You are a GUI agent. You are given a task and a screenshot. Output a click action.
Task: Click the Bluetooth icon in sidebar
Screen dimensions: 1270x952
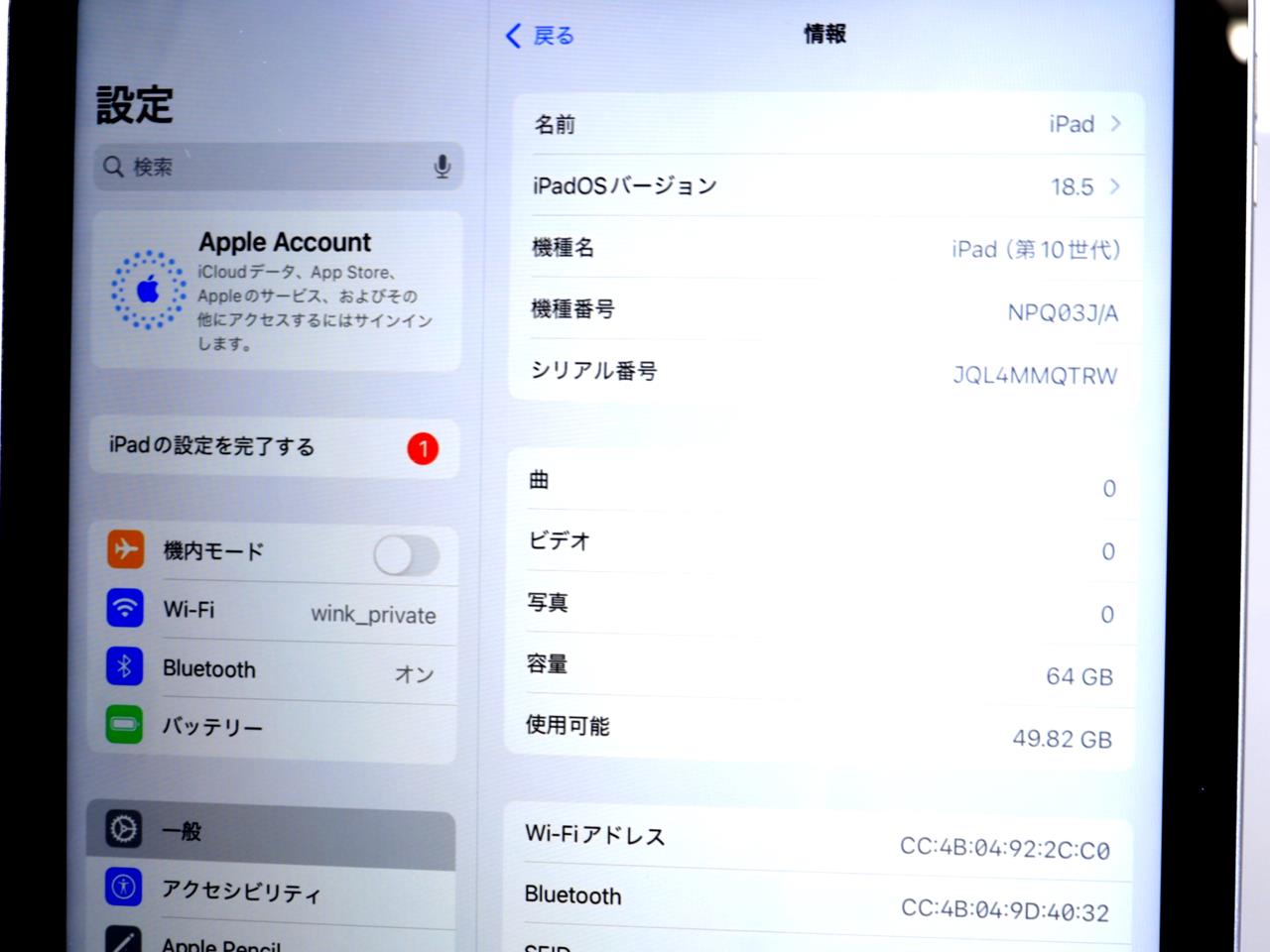point(125,666)
